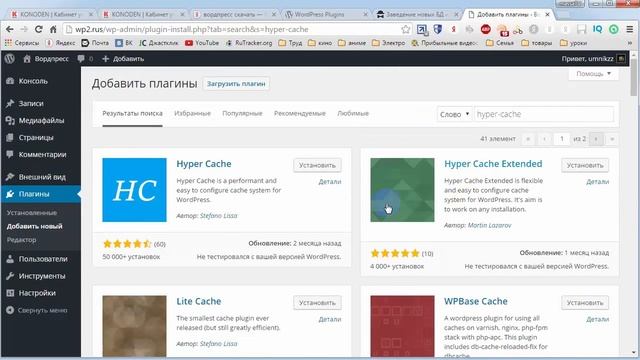Switch to Популярные tab
Screen dimensions: 640x360
tap(242, 113)
